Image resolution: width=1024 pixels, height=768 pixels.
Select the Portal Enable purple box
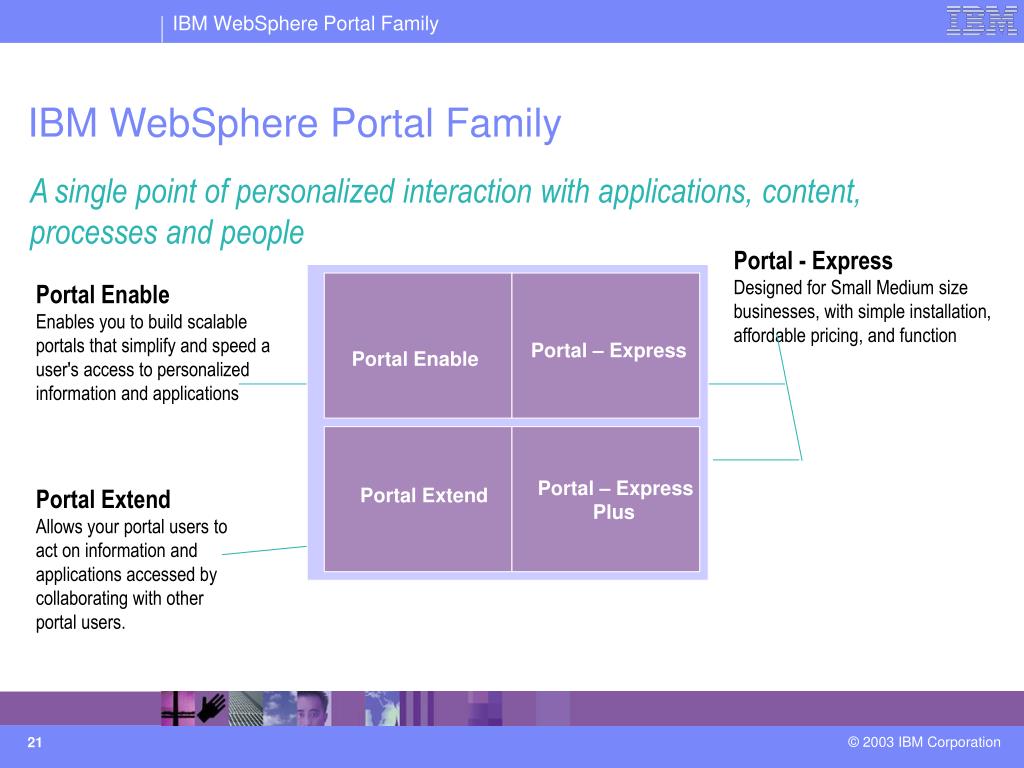pos(418,345)
